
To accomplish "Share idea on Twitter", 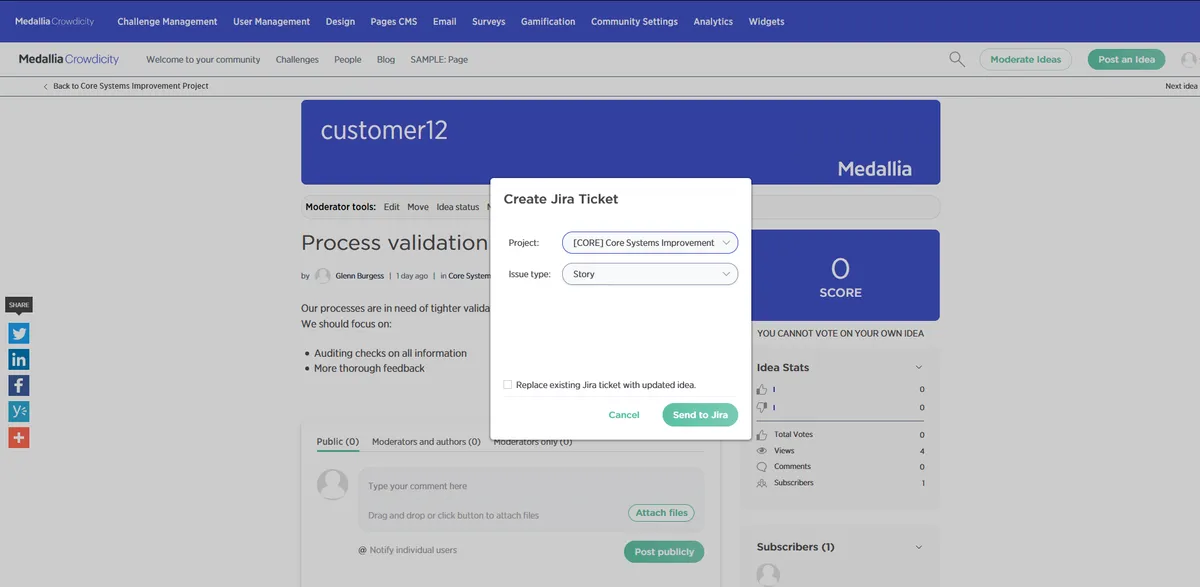I will (x=19, y=334).
